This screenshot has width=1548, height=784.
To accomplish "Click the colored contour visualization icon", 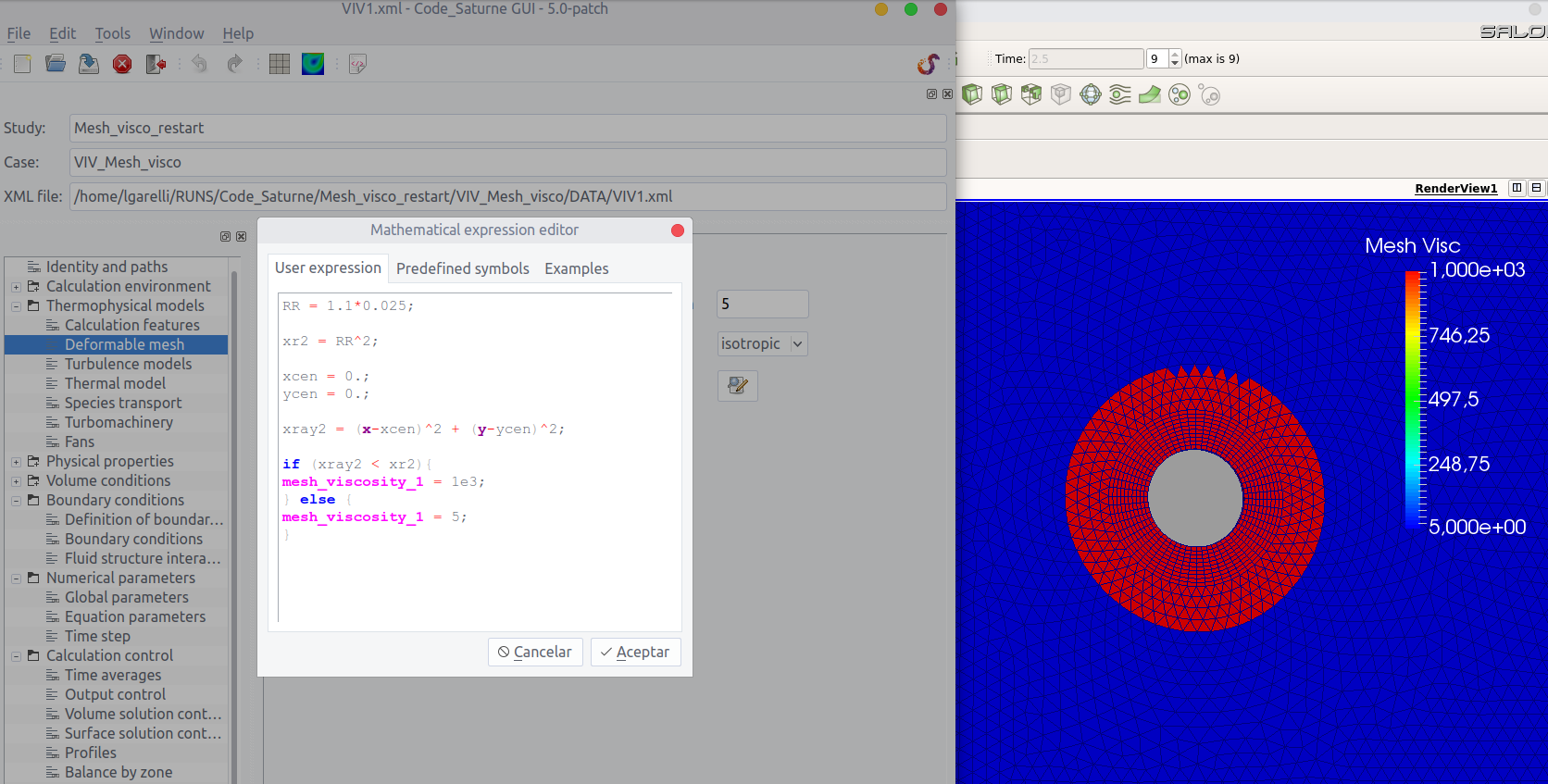I will 313,64.
